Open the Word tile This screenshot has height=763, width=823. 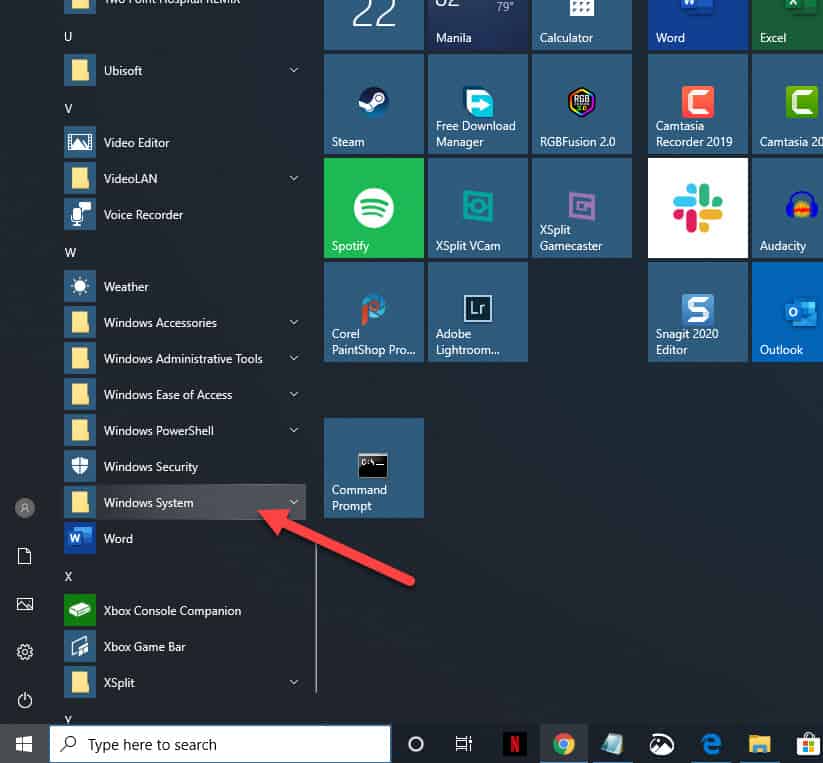(x=698, y=25)
